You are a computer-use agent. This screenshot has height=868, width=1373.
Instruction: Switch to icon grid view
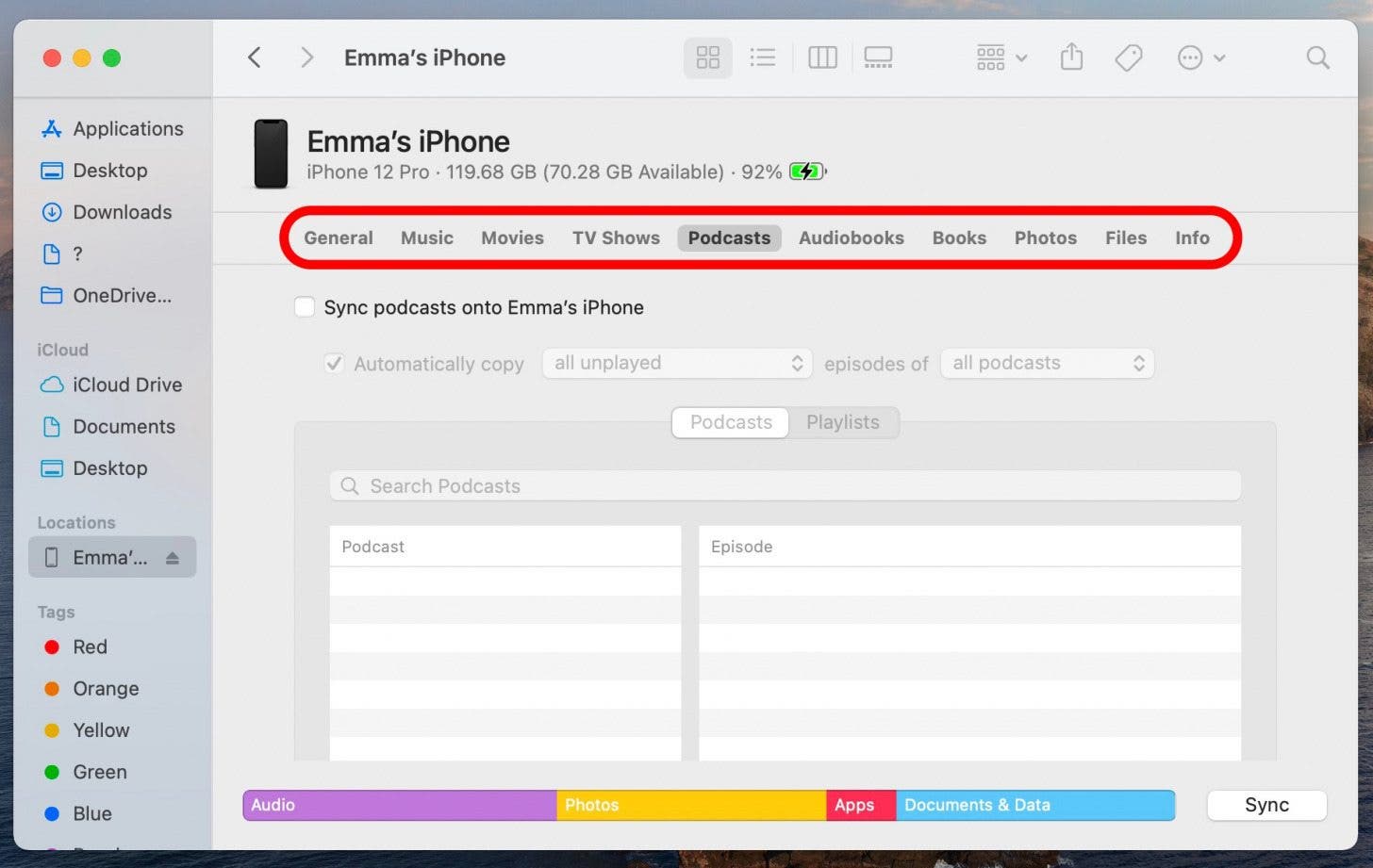pyautogui.click(x=707, y=57)
